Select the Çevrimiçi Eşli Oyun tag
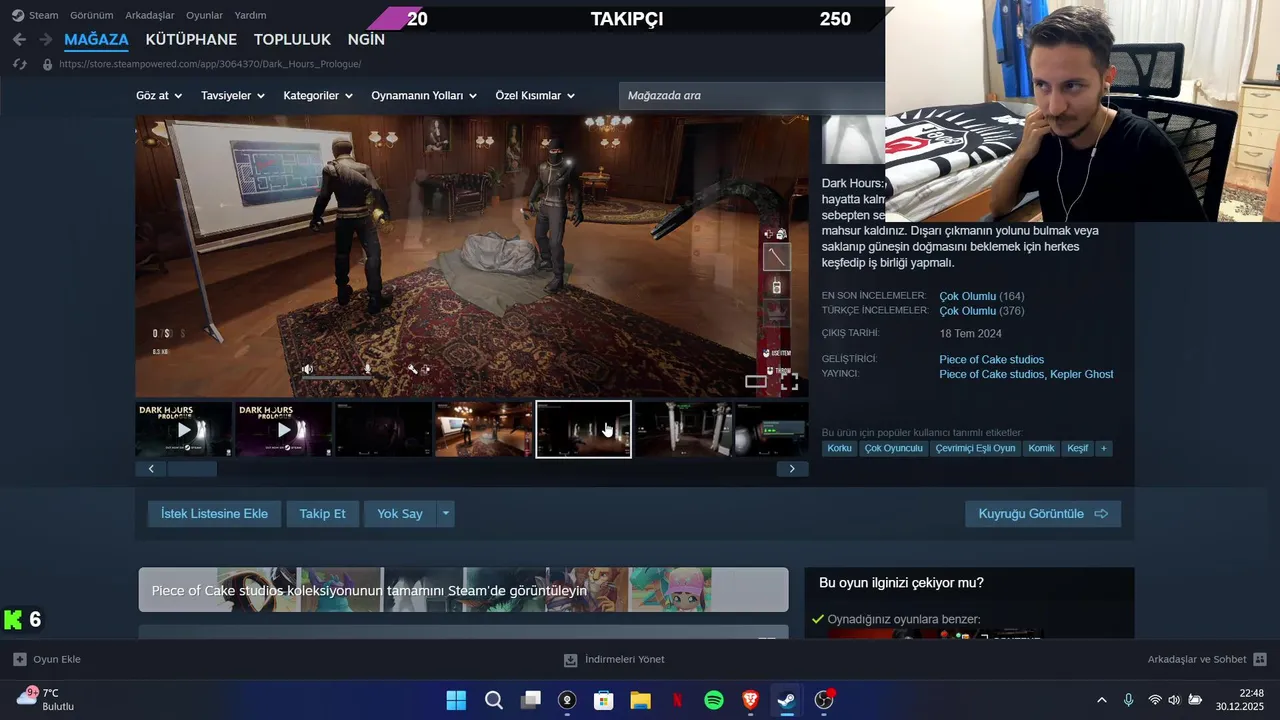Viewport: 1280px width, 720px height. 975,448
